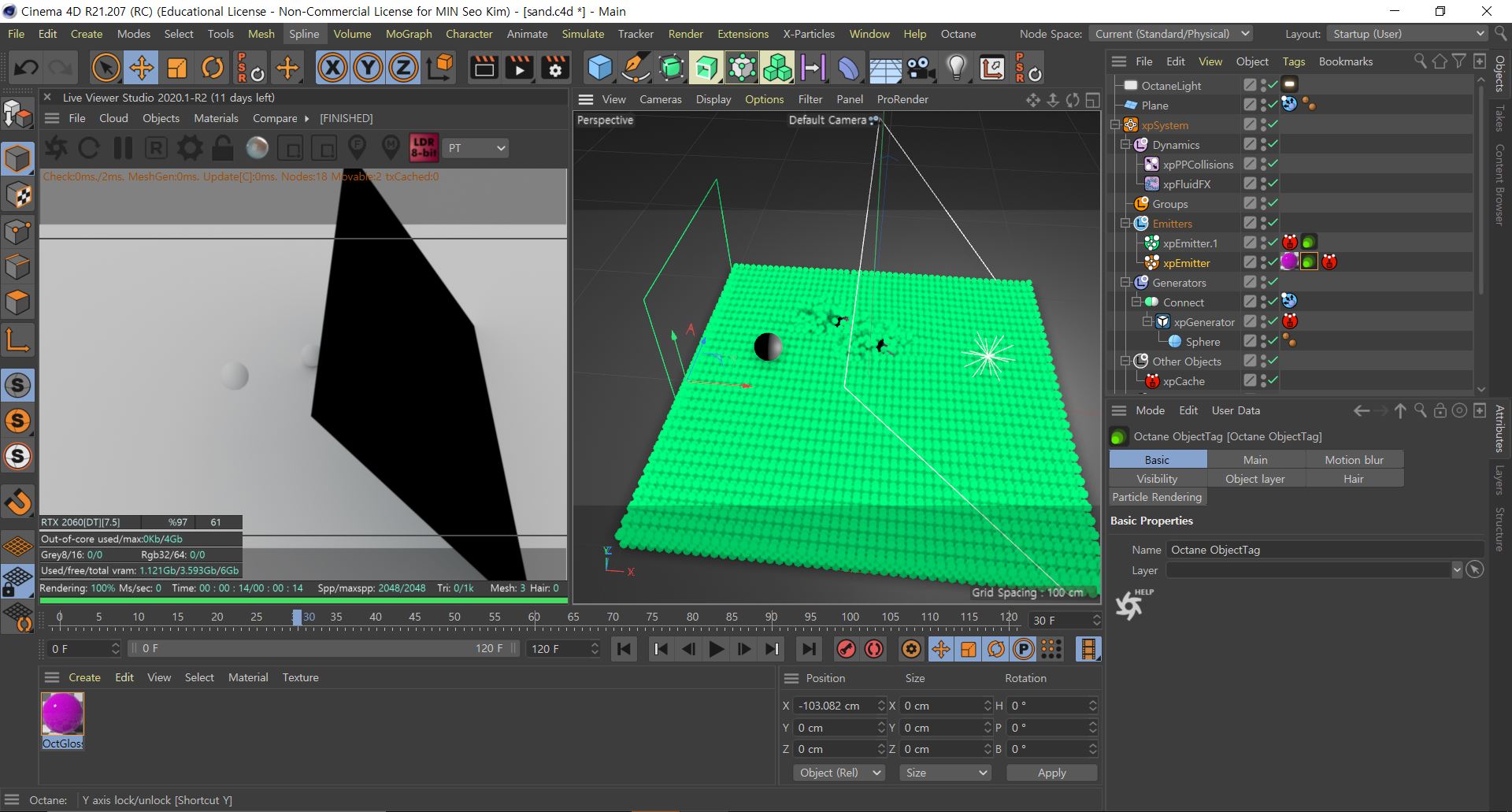Toggle Y axis lock

click(368, 68)
